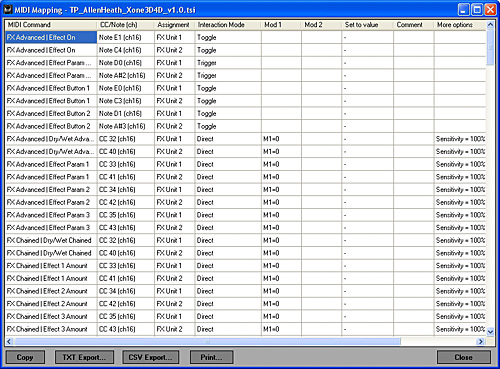Open the TXT Export dialog
Viewport: 500px width, 369px height.
[x=84, y=357]
